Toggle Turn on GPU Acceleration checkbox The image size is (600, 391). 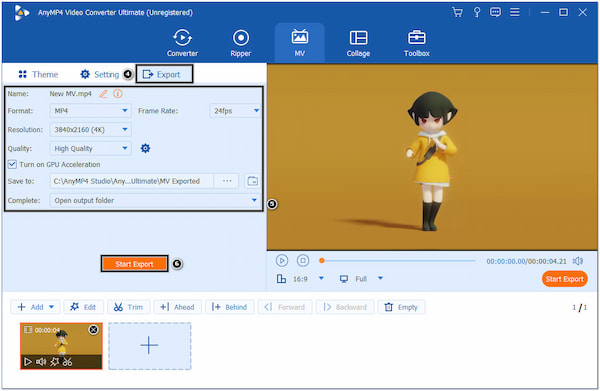12,165
